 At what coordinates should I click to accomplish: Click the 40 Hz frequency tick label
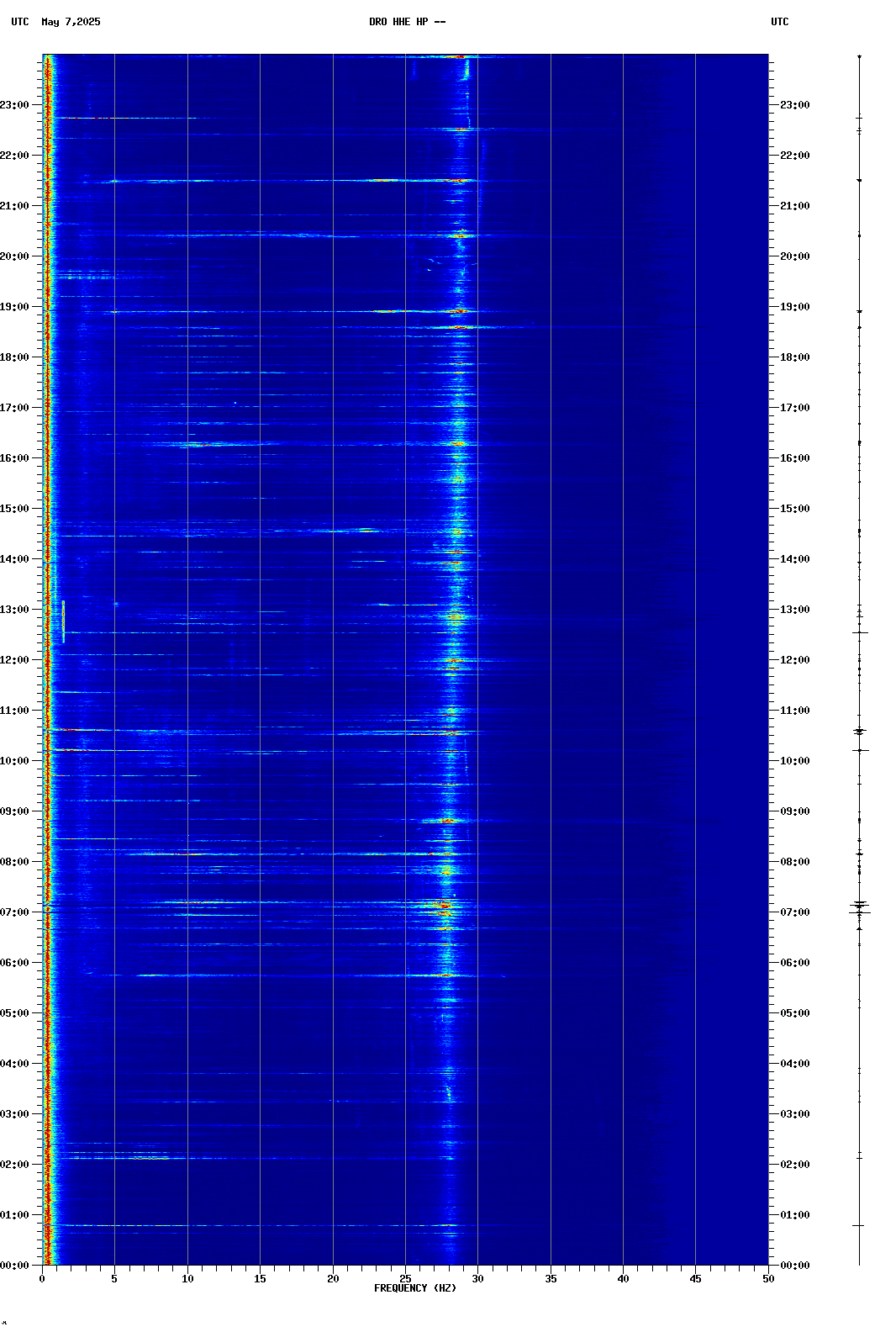(x=623, y=1279)
